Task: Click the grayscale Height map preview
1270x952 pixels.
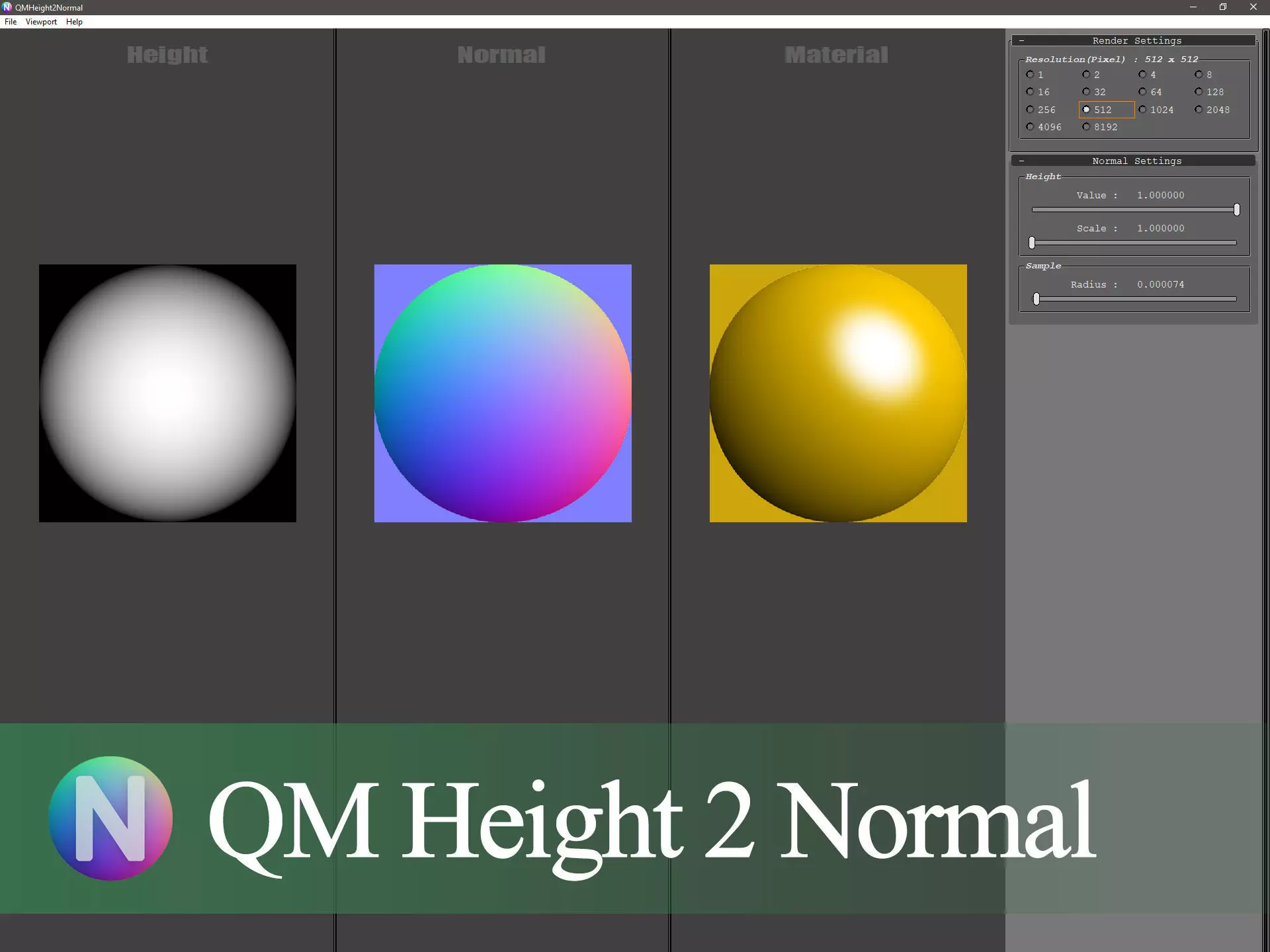Action: (x=167, y=393)
